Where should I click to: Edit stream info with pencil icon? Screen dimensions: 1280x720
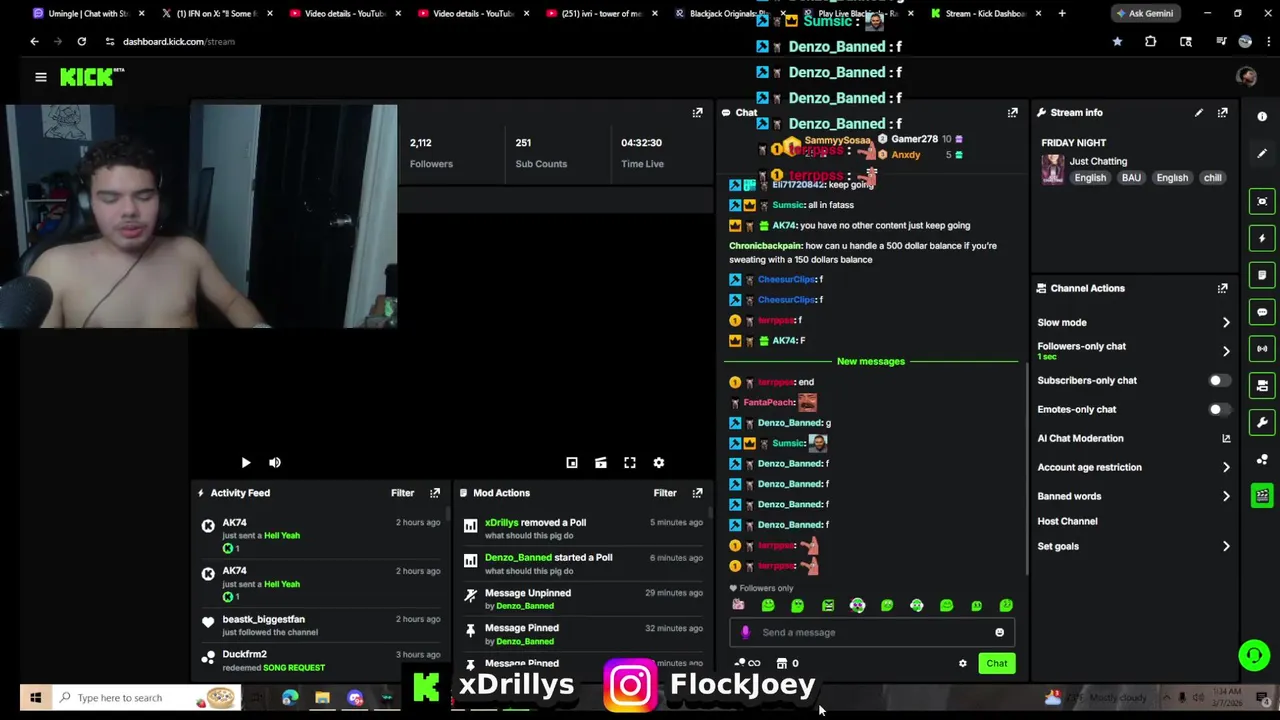pyautogui.click(x=1199, y=113)
